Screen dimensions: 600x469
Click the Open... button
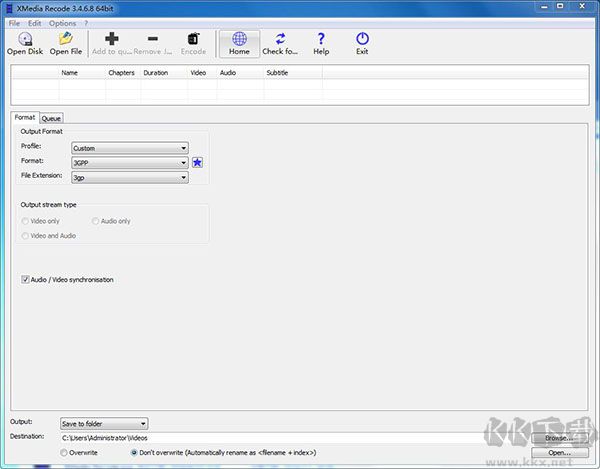click(559, 453)
